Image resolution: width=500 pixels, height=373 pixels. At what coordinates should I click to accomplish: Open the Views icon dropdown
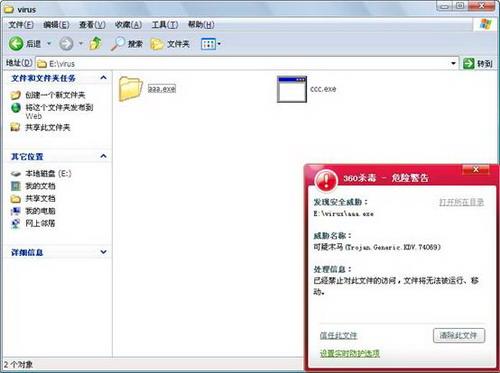[211, 44]
